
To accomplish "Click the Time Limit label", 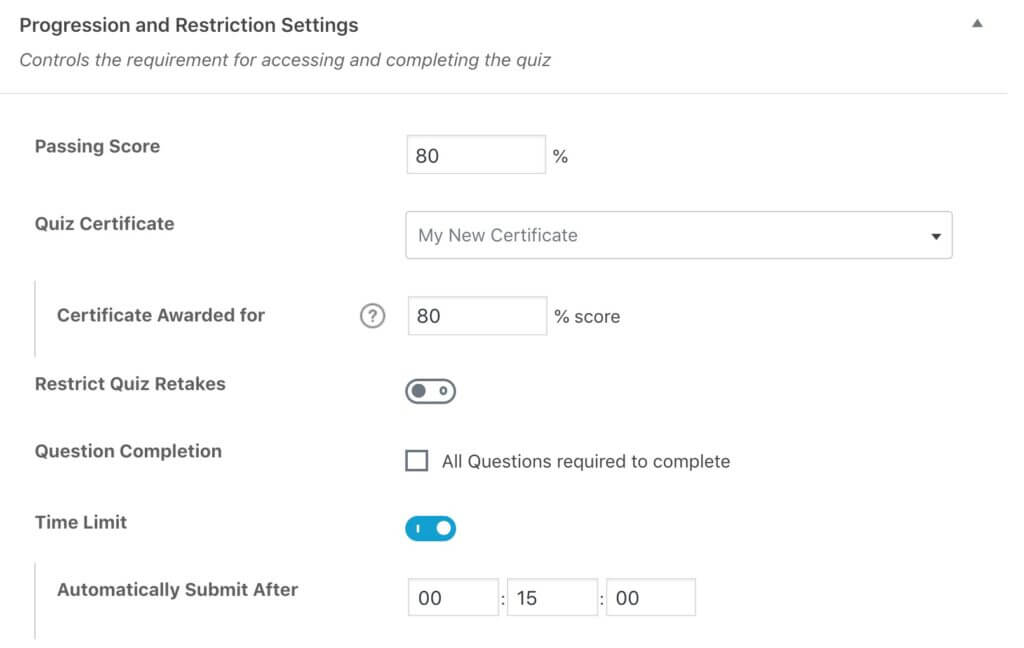I will pos(81,522).
